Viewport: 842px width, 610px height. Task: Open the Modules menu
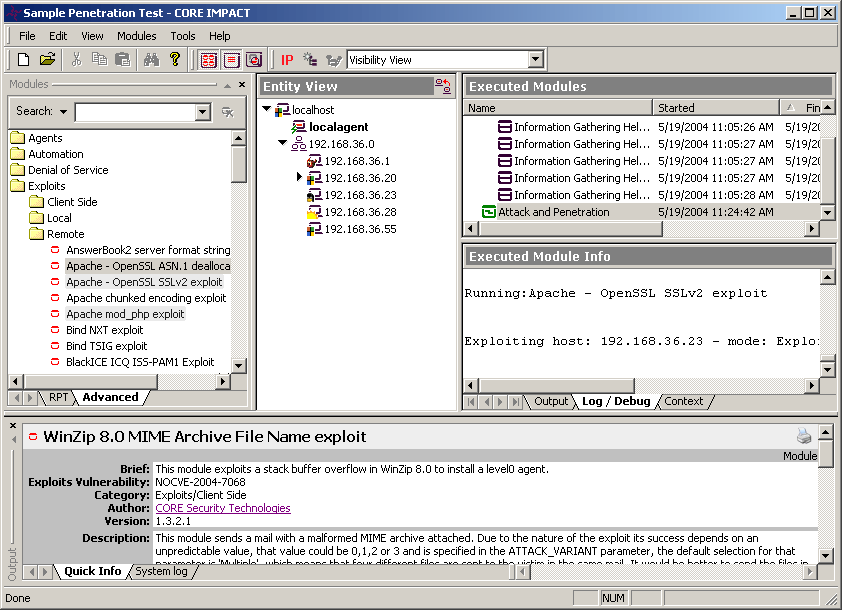(x=136, y=36)
